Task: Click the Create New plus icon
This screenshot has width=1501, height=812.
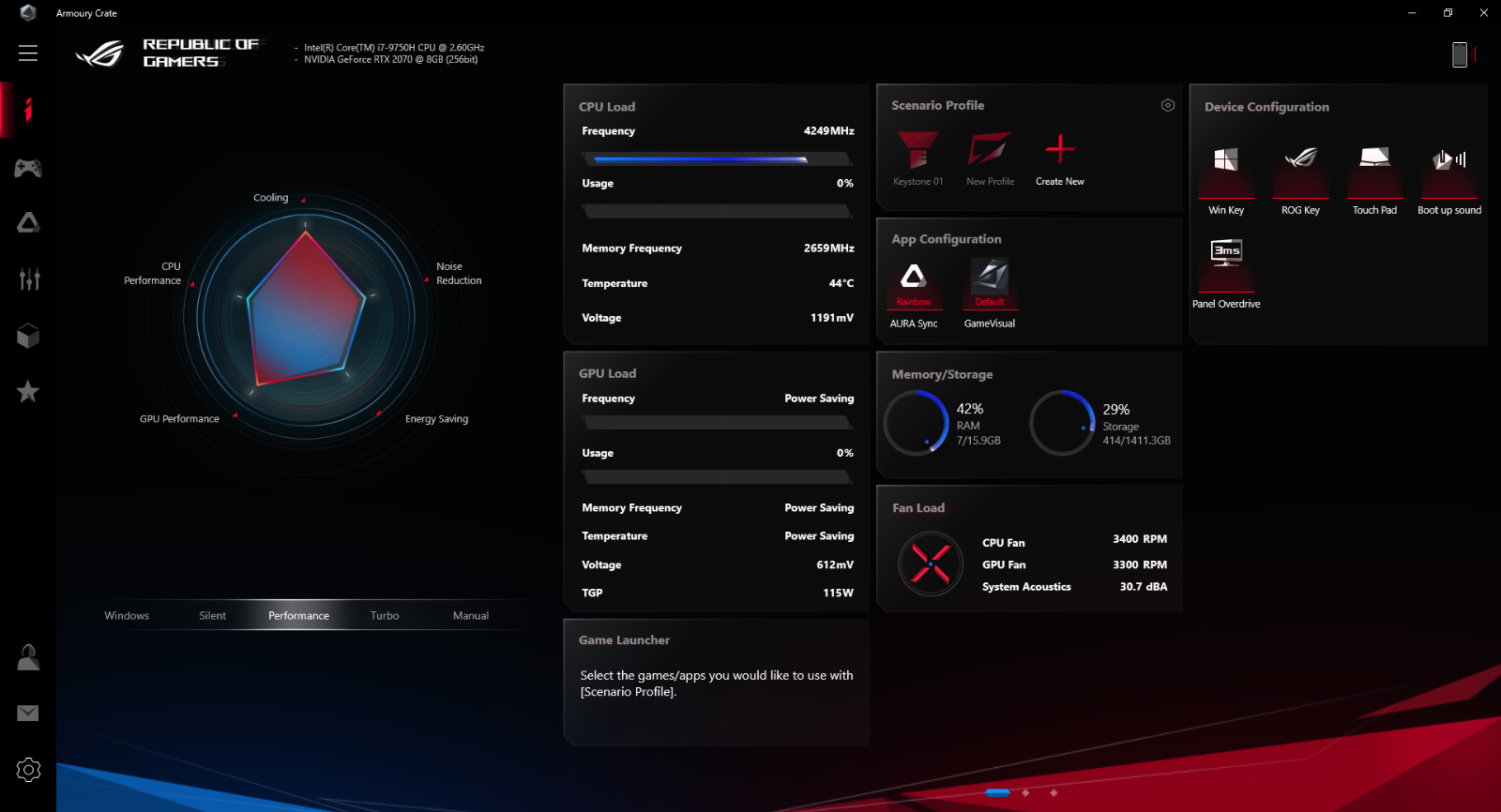Action: [1060, 149]
